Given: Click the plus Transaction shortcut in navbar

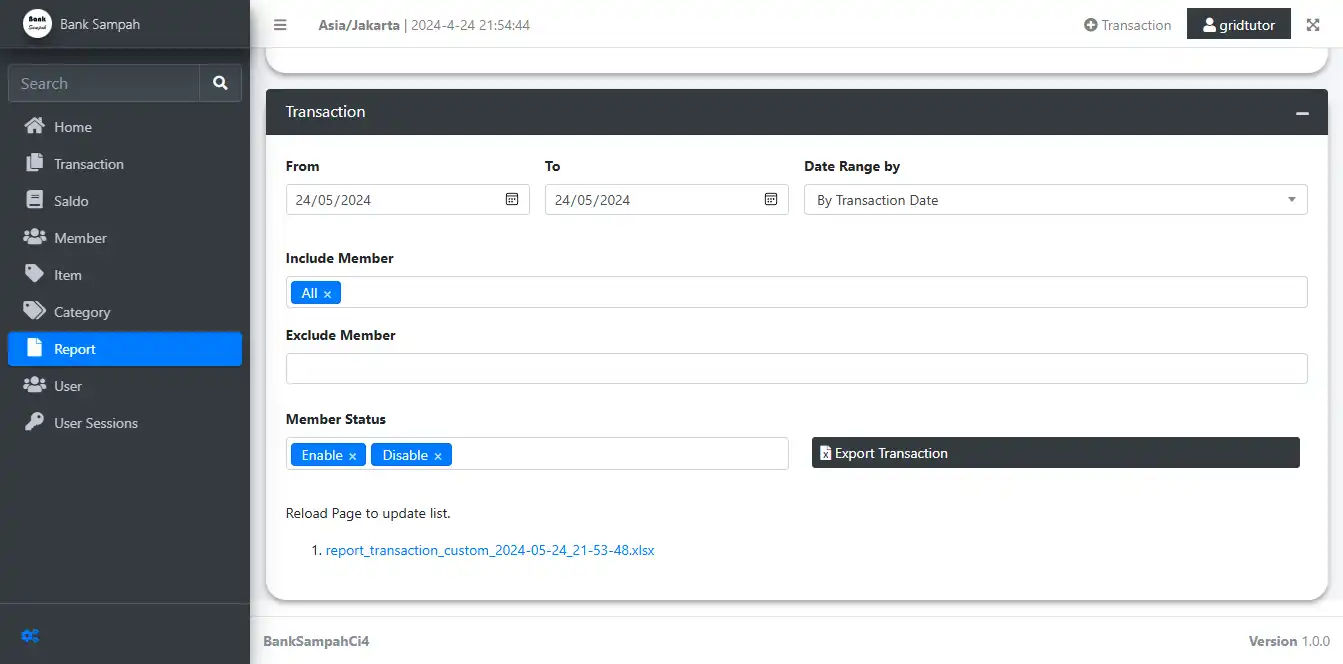Looking at the screenshot, I should coord(1127,25).
